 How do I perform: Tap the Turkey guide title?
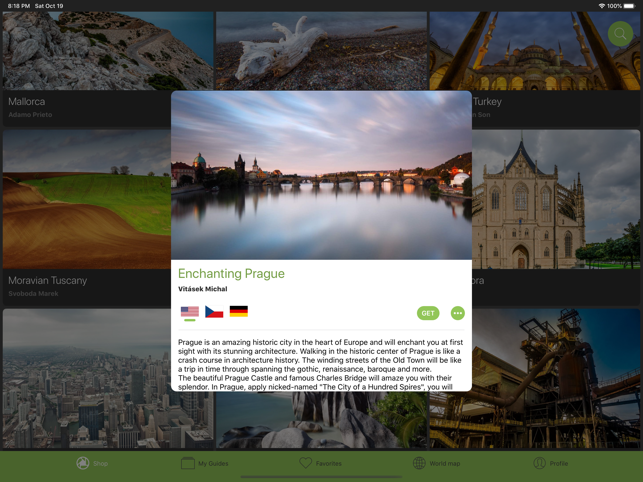(x=487, y=101)
